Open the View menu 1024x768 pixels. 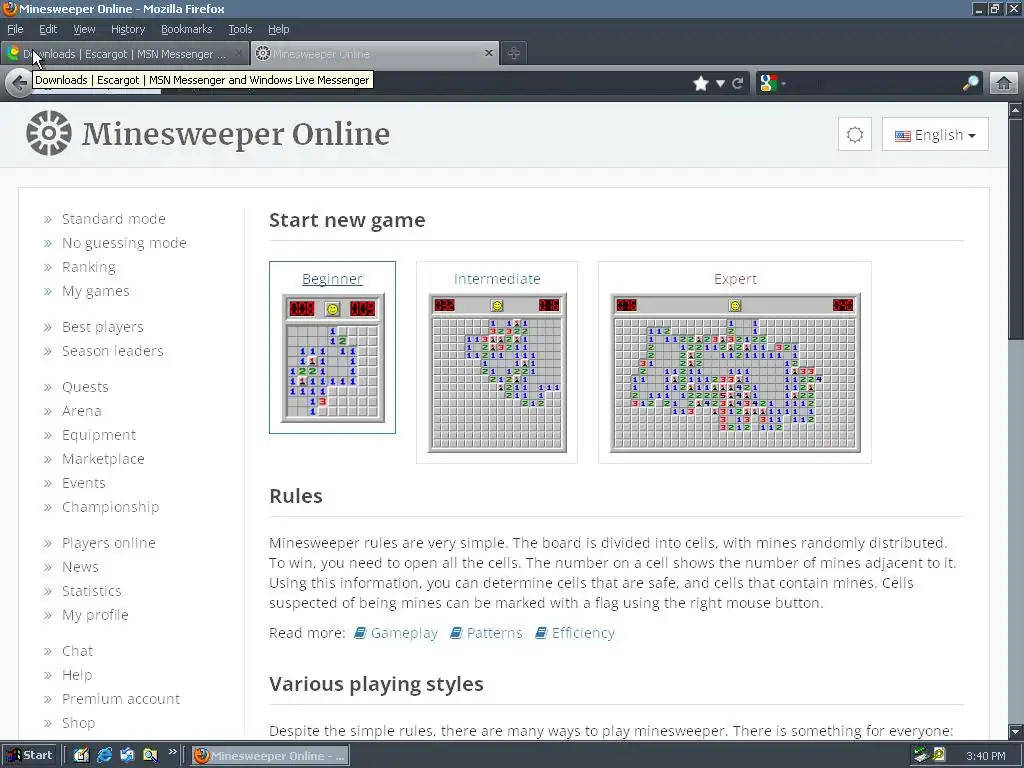click(x=84, y=29)
